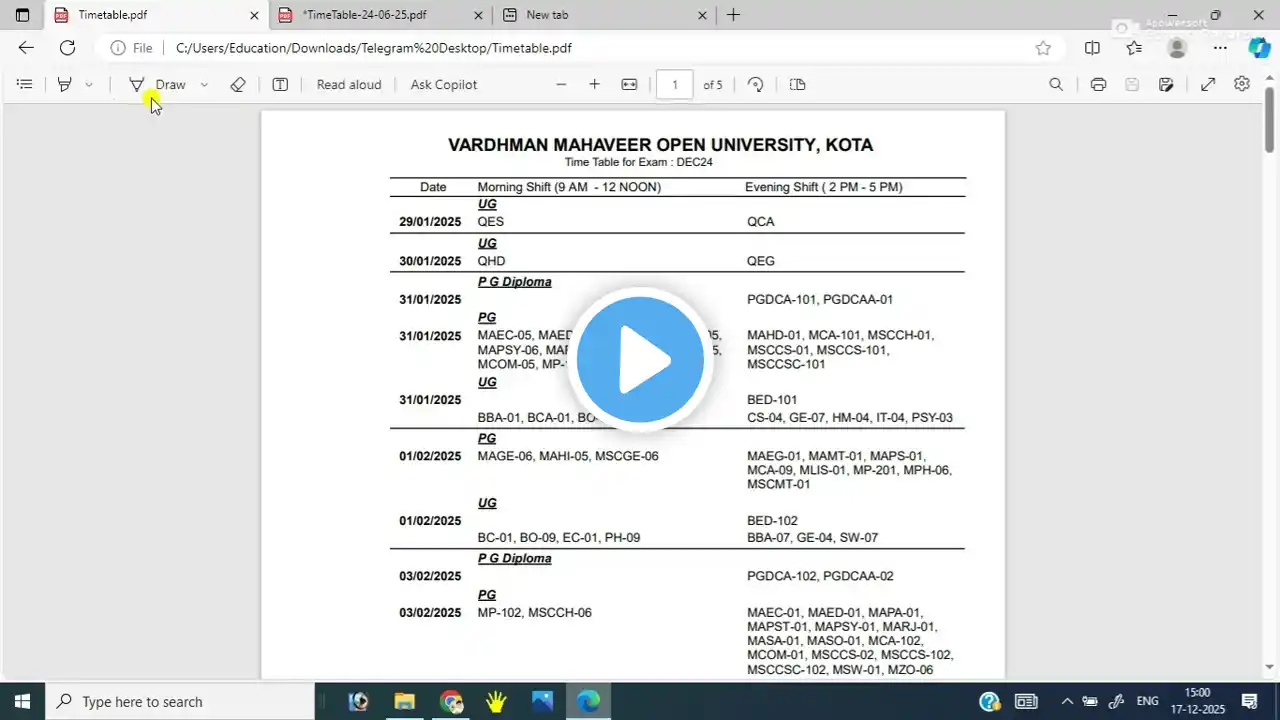Select the heading 'VARDHMAN MAHAVEER OPEN UNIVERSITY, KOTA'
1280x720 pixels.
[661, 145]
